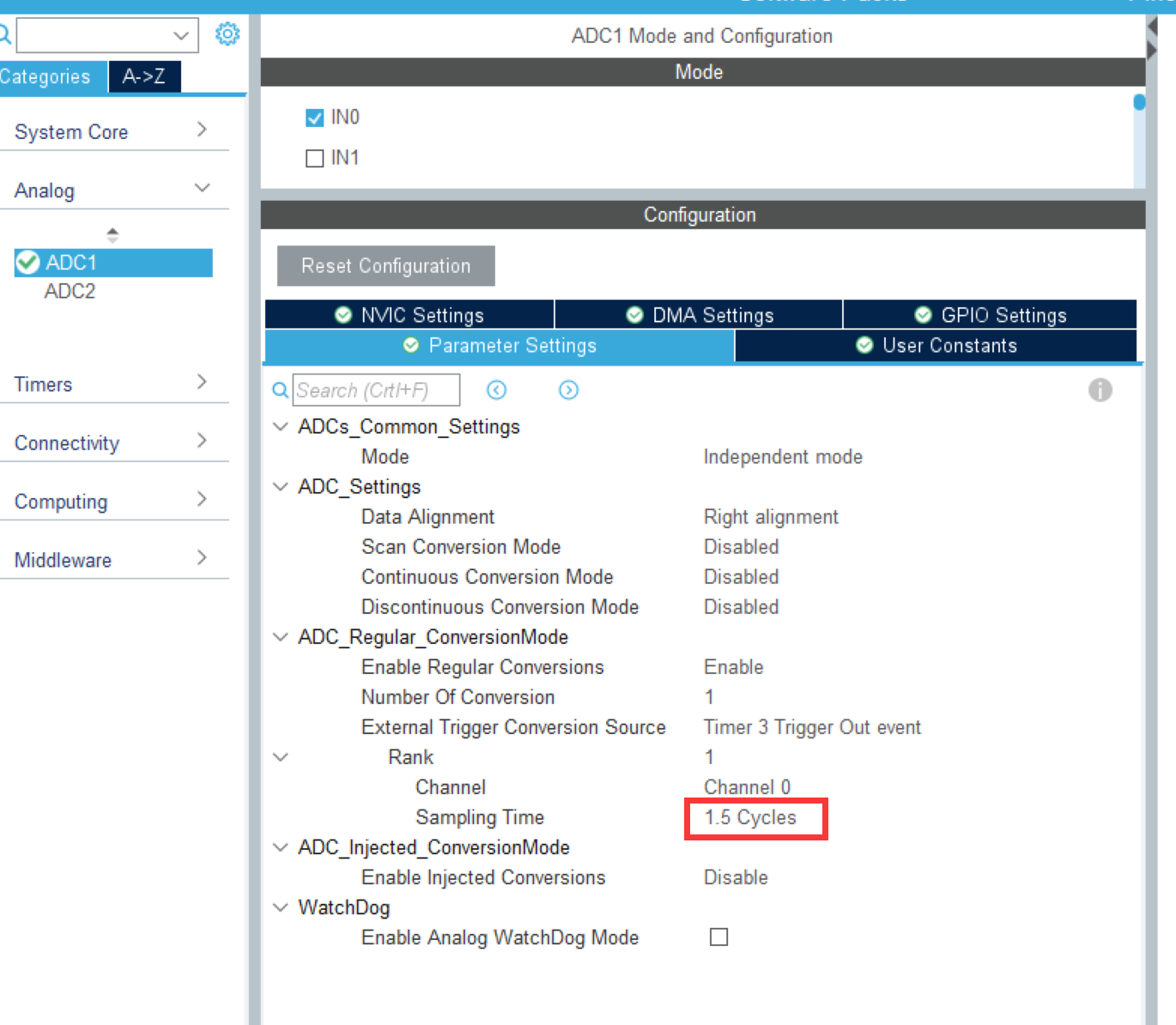Screen dimensions: 1176x1025
Task: Enable the IN0 channel checkbox
Action: [315, 118]
